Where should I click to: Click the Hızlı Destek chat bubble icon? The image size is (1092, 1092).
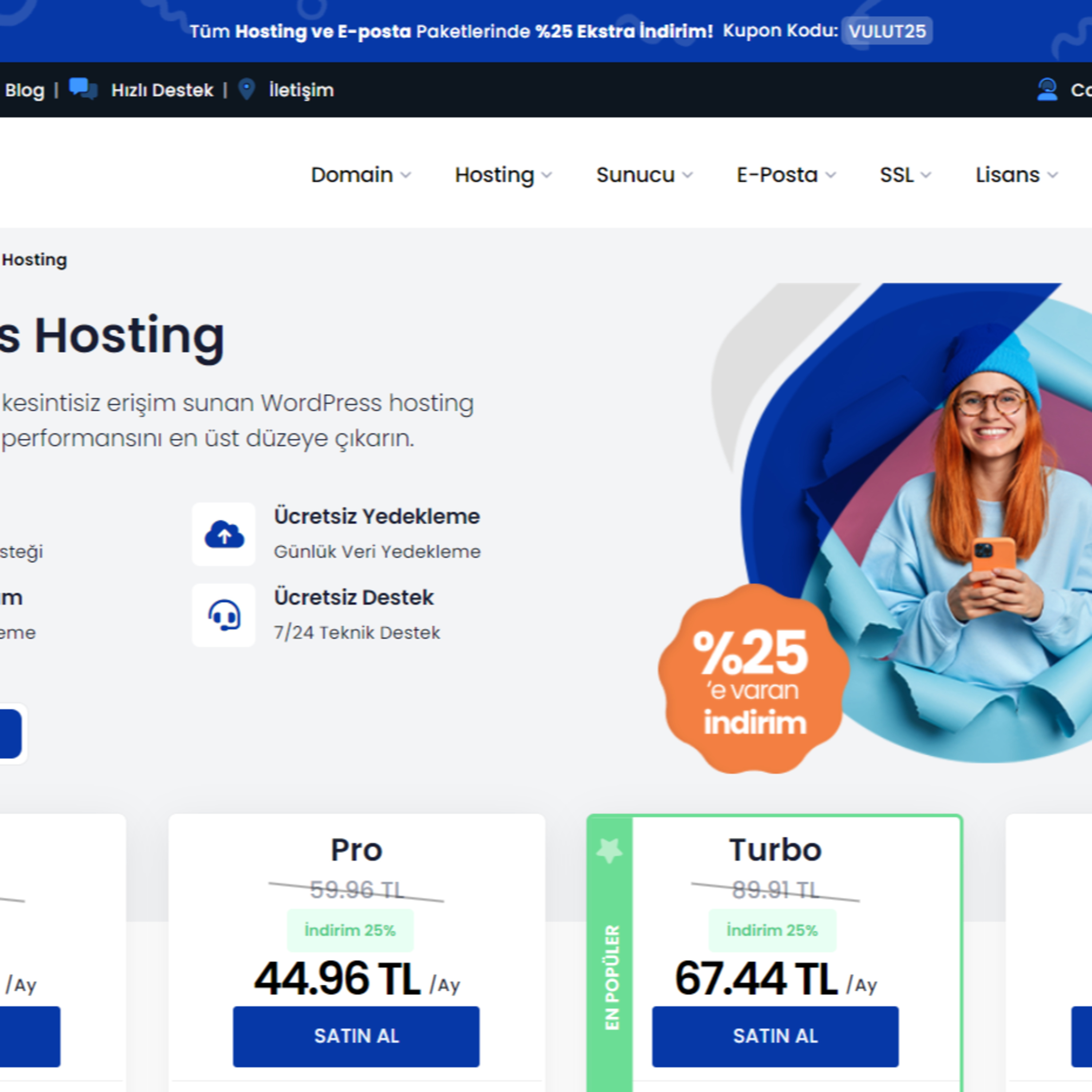[83, 89]
